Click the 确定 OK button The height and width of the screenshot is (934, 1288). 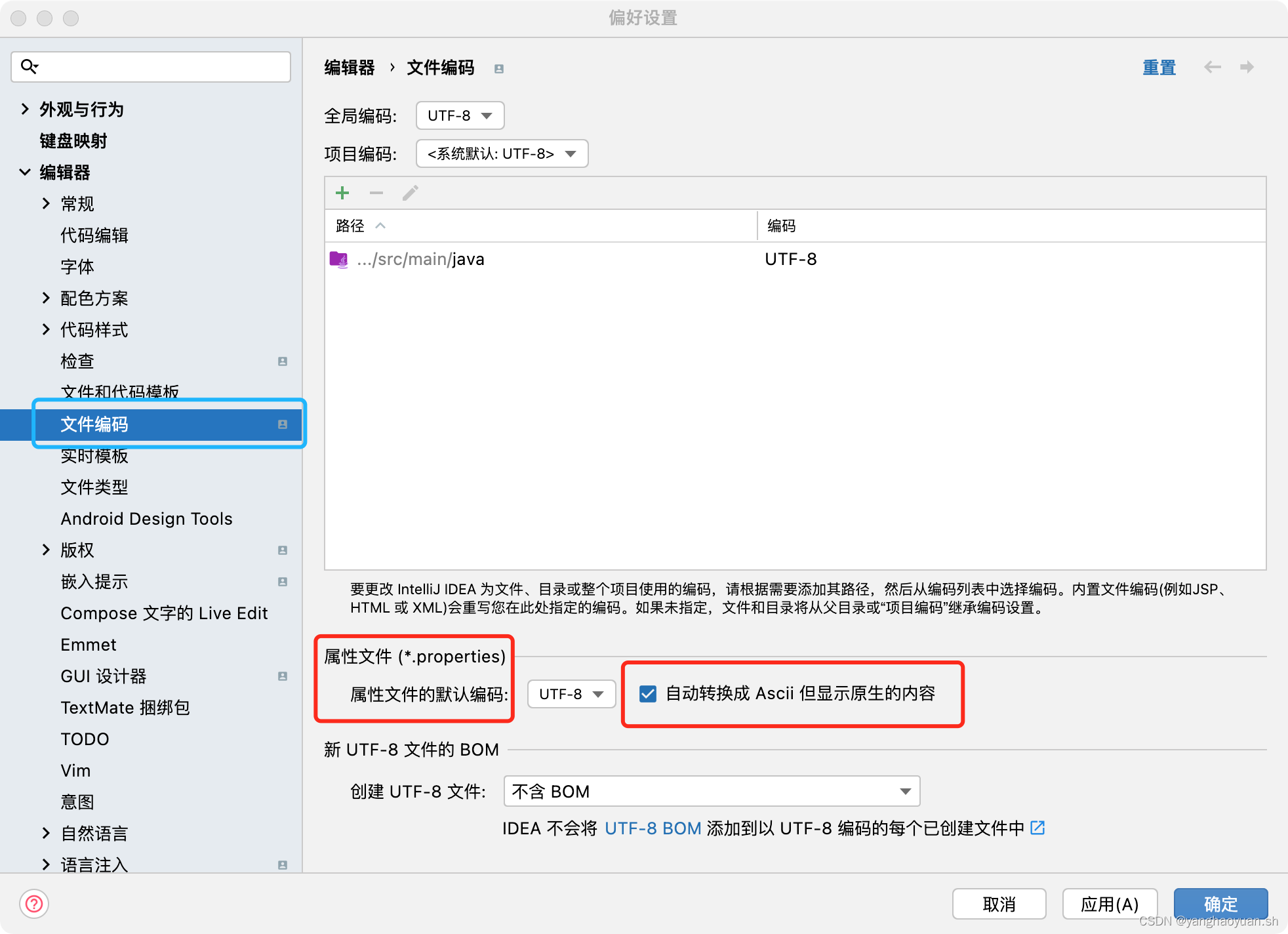(x=1220, y=904)
